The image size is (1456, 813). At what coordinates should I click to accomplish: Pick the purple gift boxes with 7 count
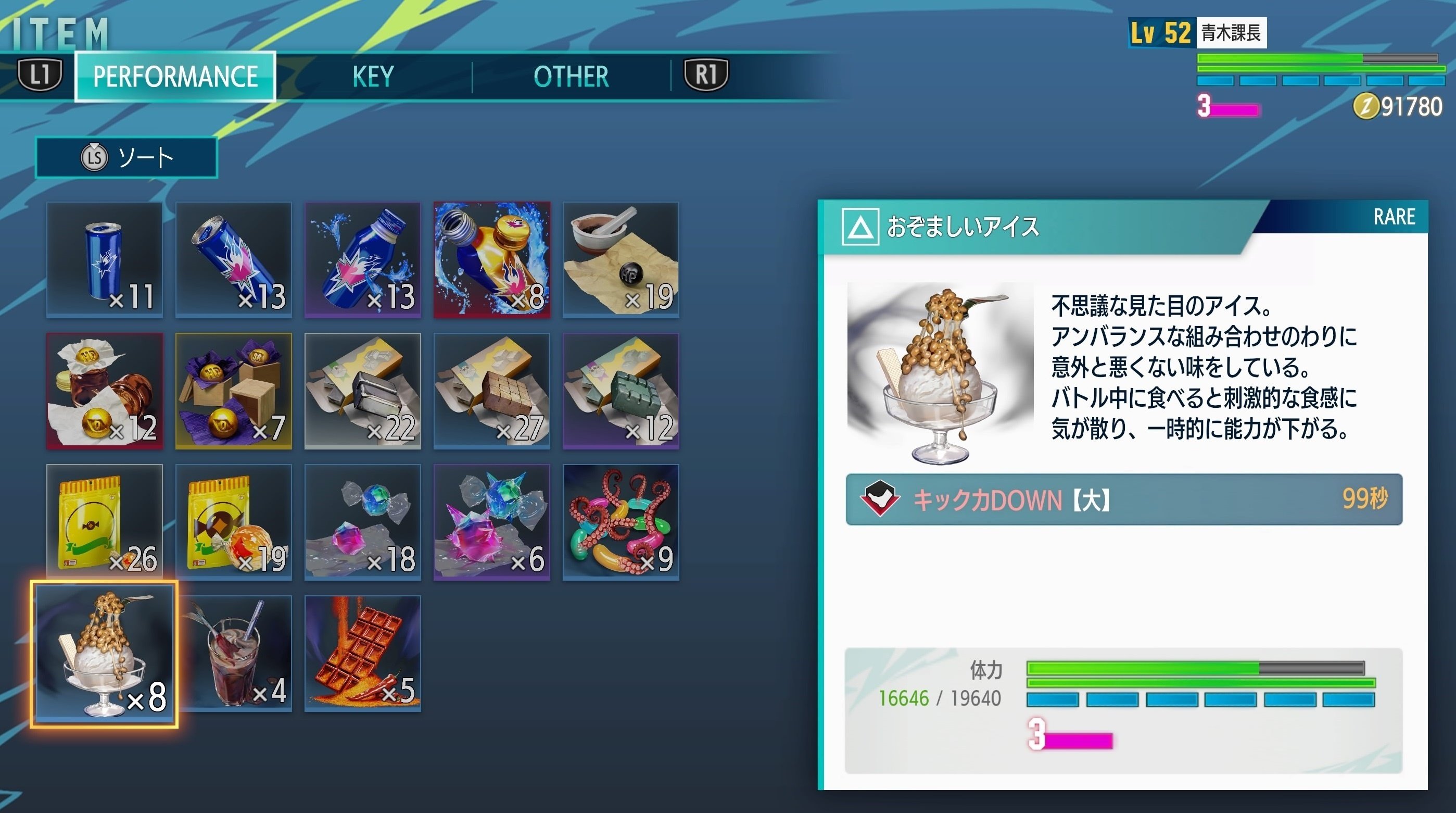[233, 391]
